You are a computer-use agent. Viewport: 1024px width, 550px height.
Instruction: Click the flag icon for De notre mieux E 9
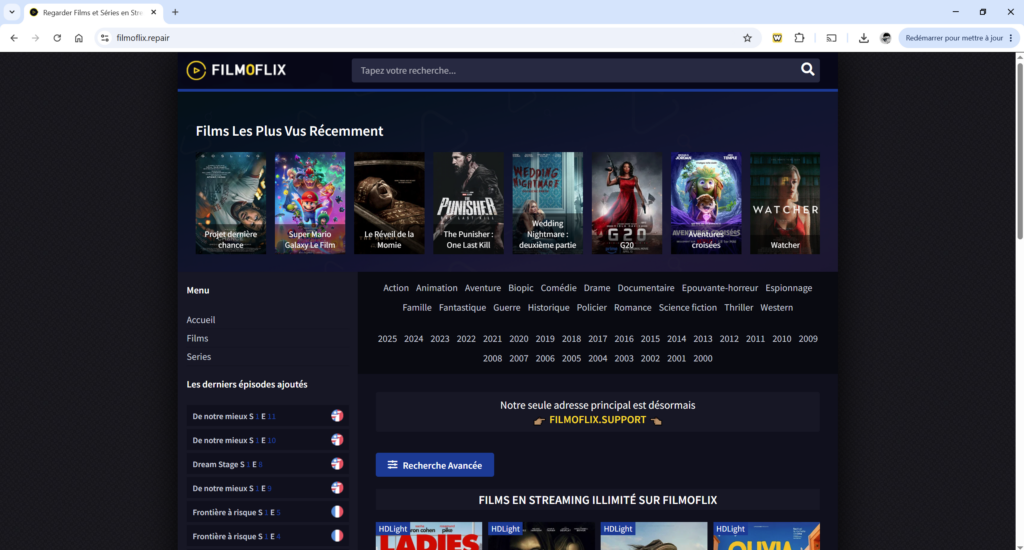(337, 488)
